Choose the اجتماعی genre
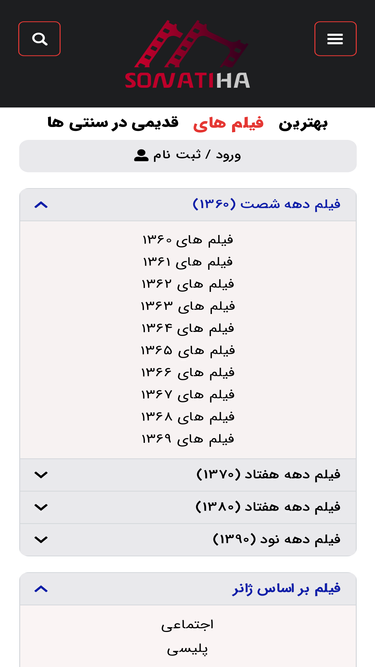 [187, 625]
